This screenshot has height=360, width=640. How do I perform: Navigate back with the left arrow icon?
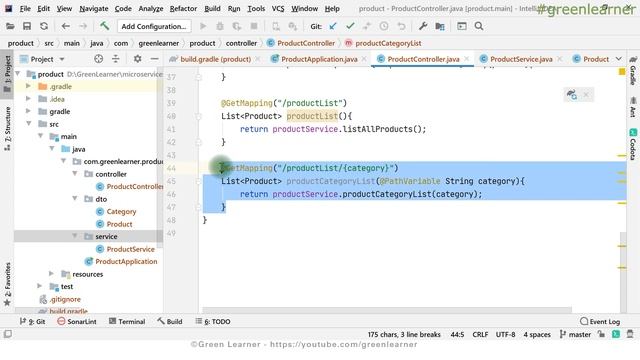coord(65,27)
